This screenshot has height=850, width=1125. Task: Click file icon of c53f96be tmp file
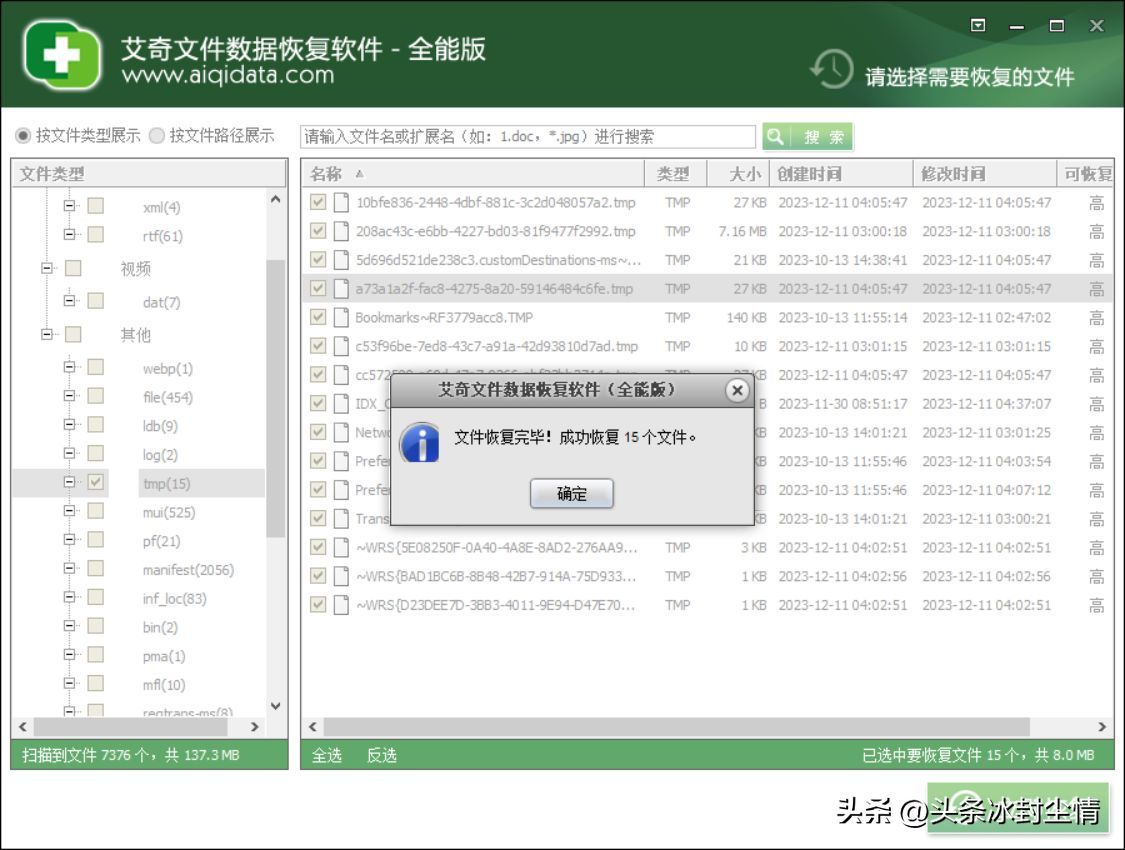(x=342, y=346)
